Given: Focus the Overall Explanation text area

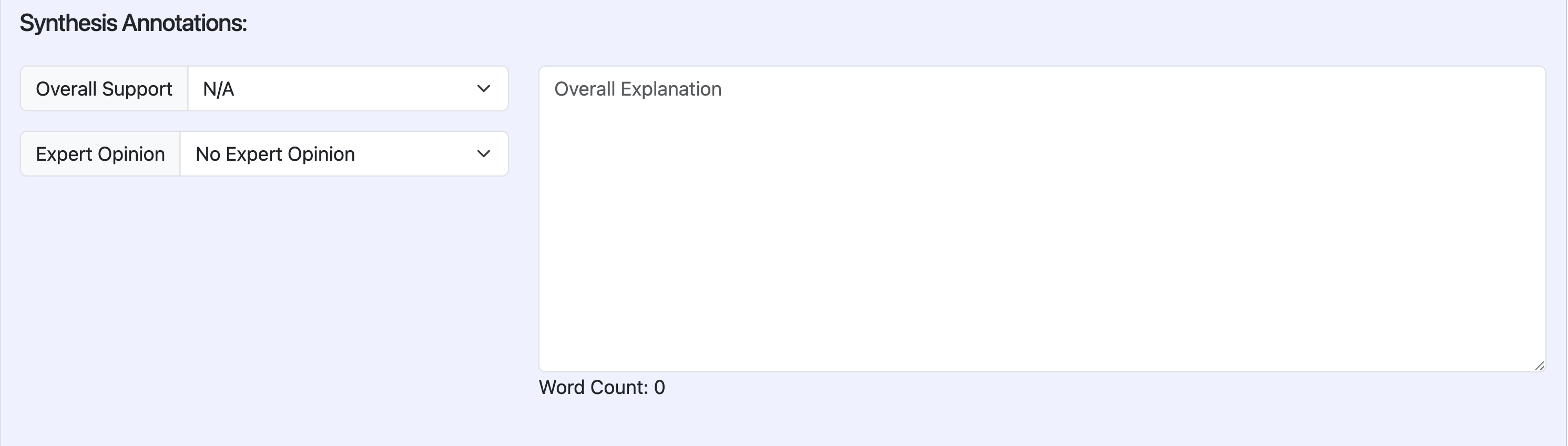Looking at the screenshot, I should pyautogui.click(x=1041, y=219).
